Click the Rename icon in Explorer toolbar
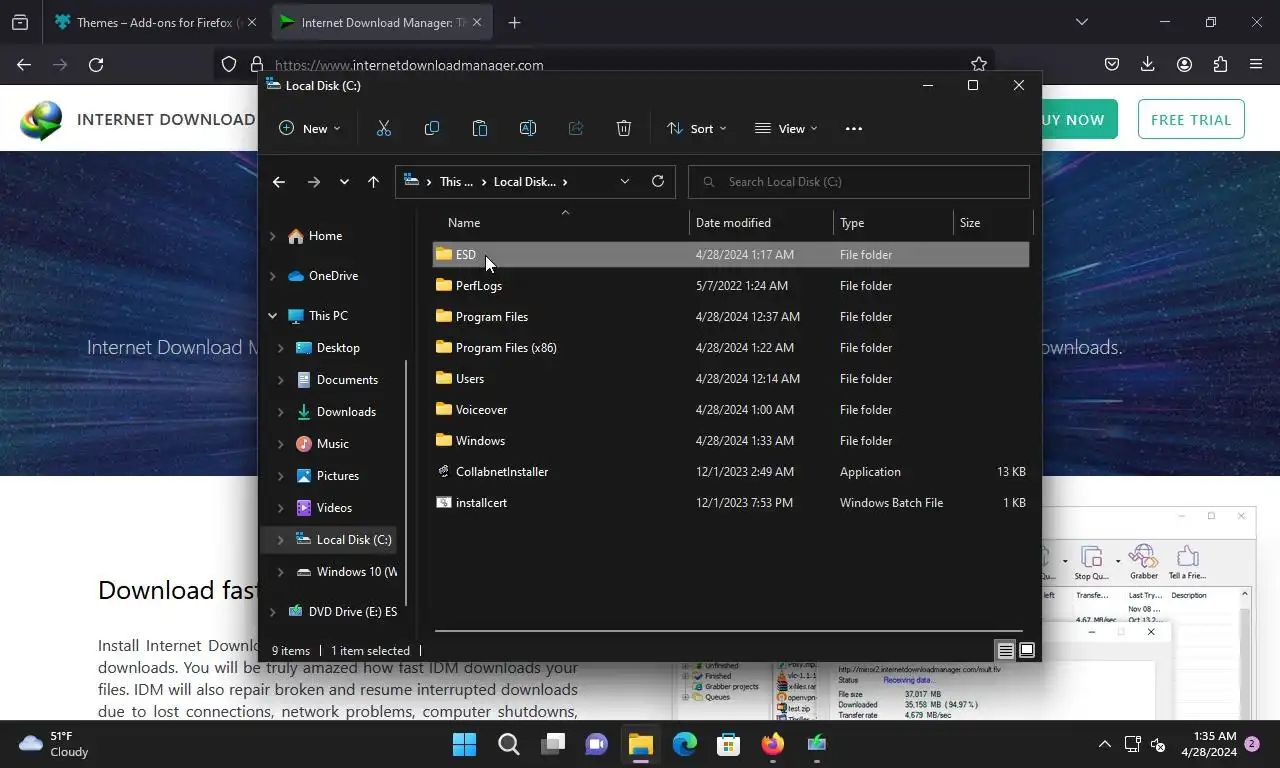The height and width of the screenshot is (768, 1280). 528,128
